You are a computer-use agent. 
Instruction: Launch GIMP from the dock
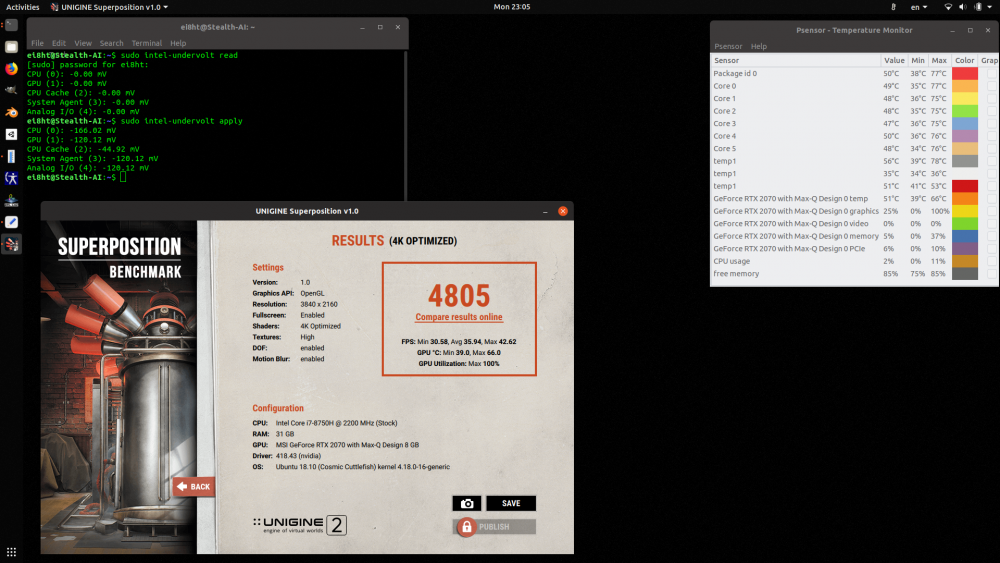click(11, 91)
